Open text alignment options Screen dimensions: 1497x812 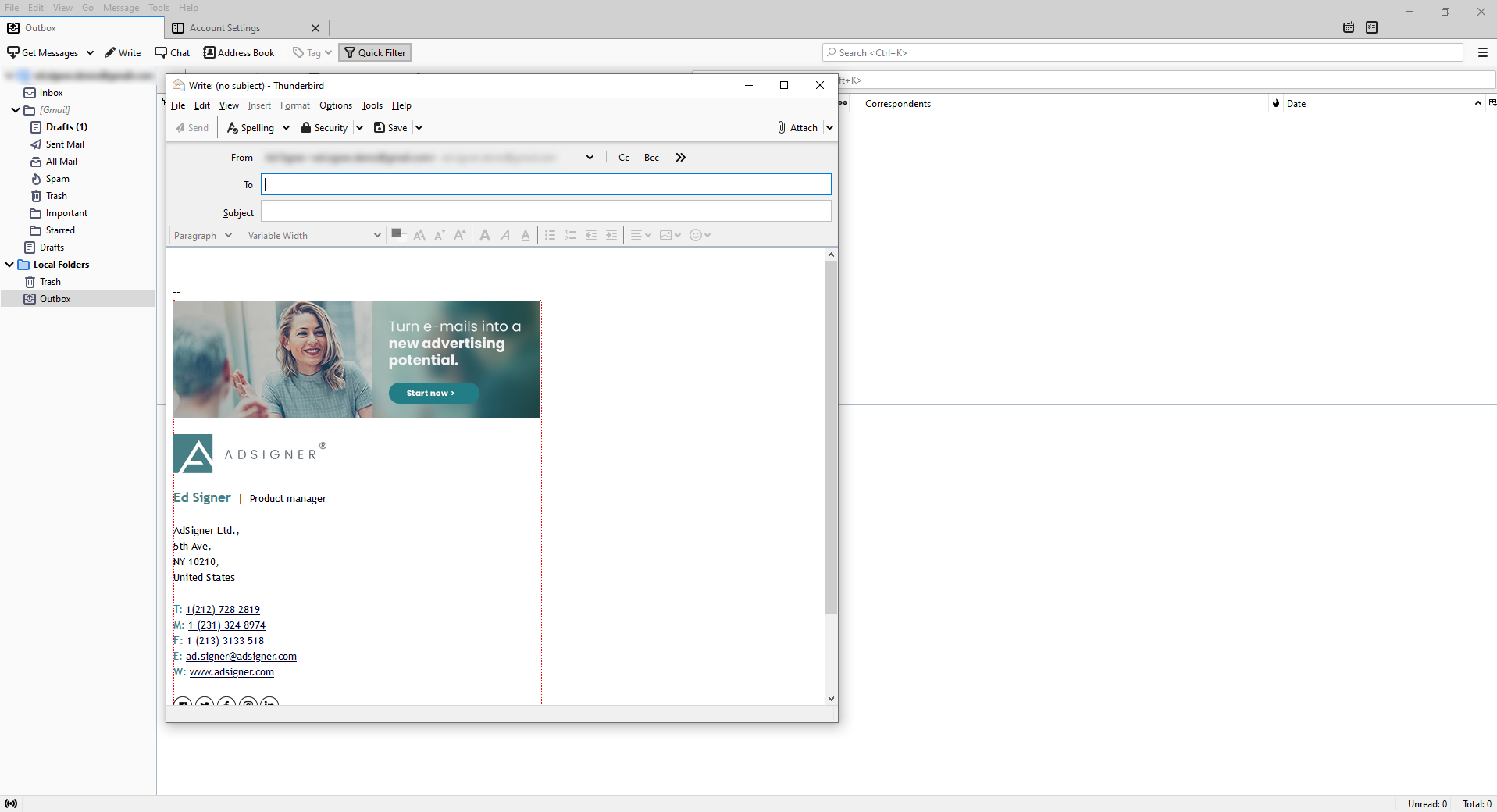(640, 235)
